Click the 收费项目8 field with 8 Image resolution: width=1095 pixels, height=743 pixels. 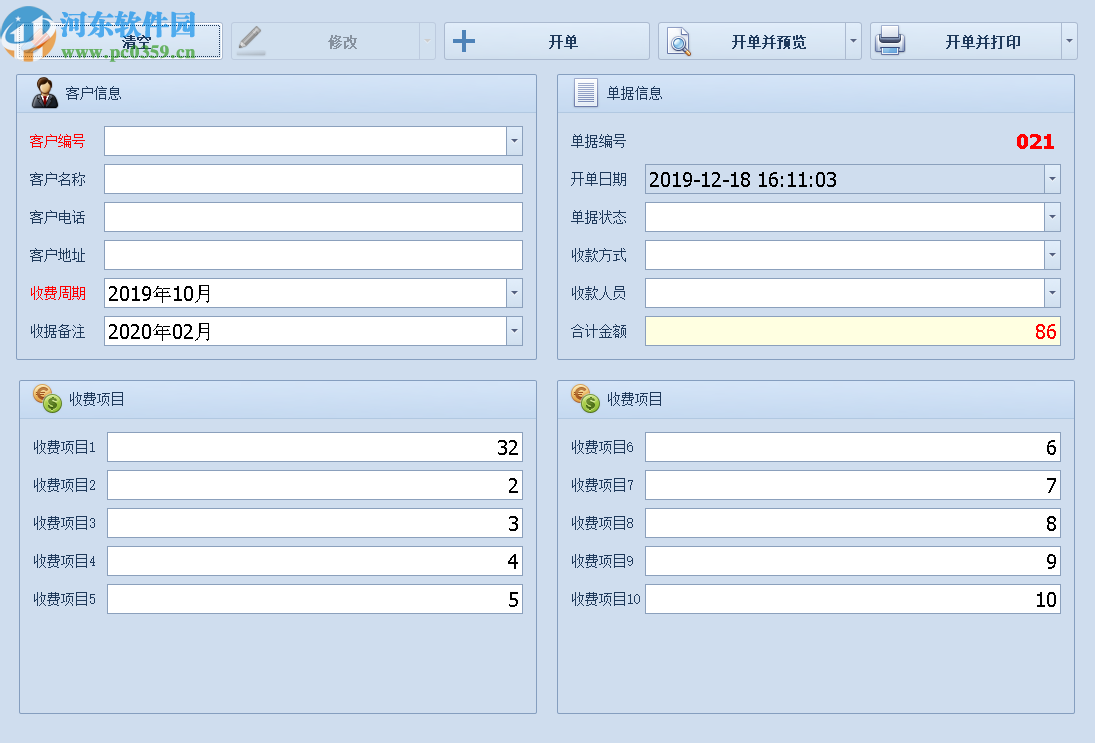coord(853,523)
